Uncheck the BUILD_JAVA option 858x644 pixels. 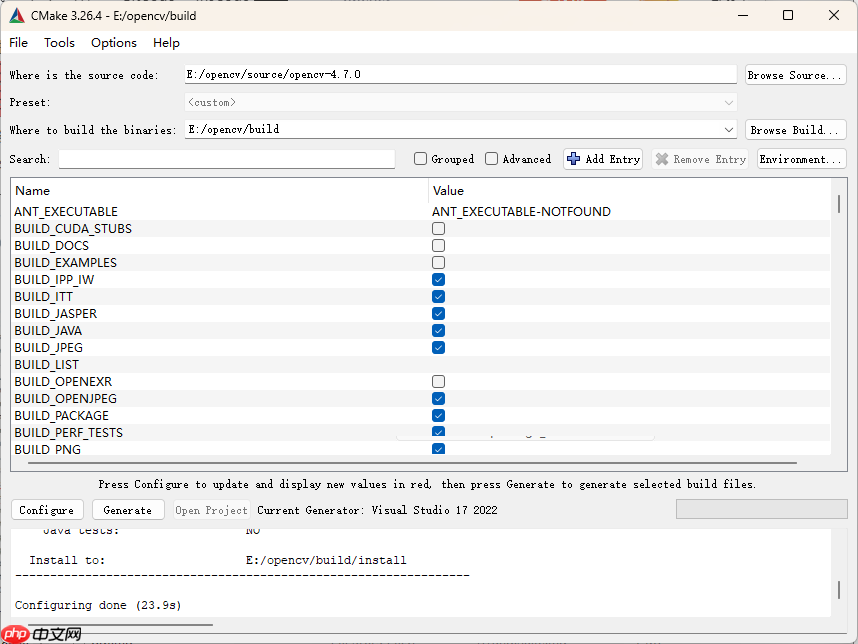(438, 330)
